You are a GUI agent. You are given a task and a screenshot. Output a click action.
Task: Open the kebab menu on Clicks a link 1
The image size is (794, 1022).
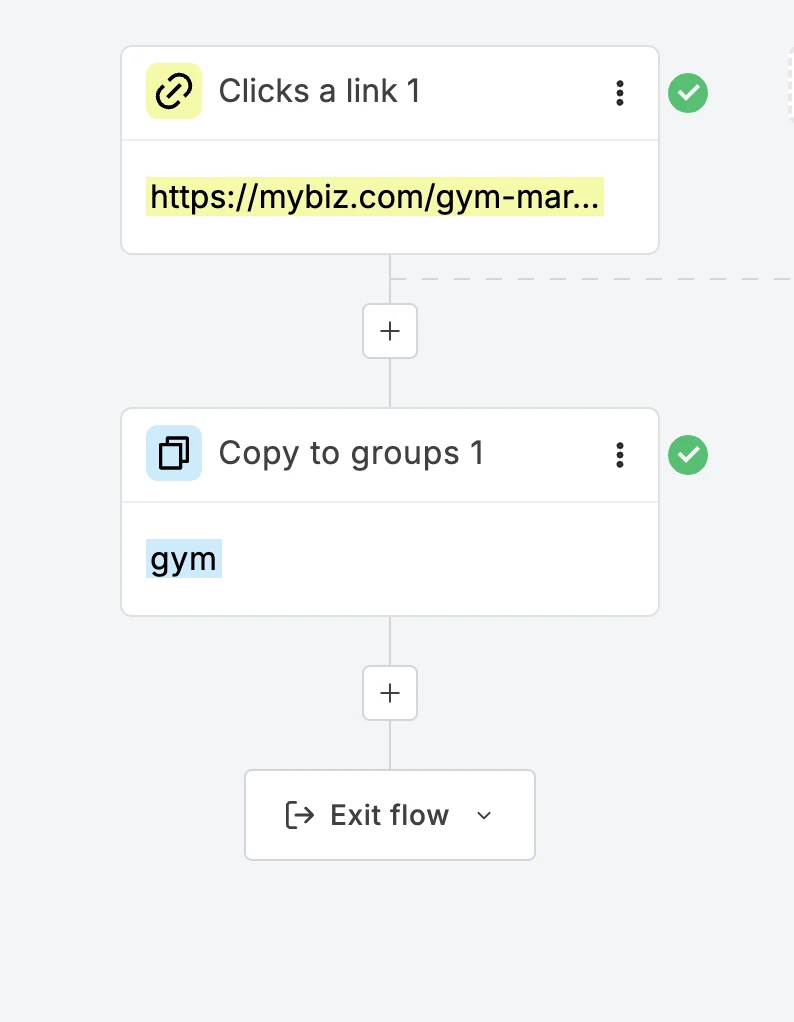620,92
